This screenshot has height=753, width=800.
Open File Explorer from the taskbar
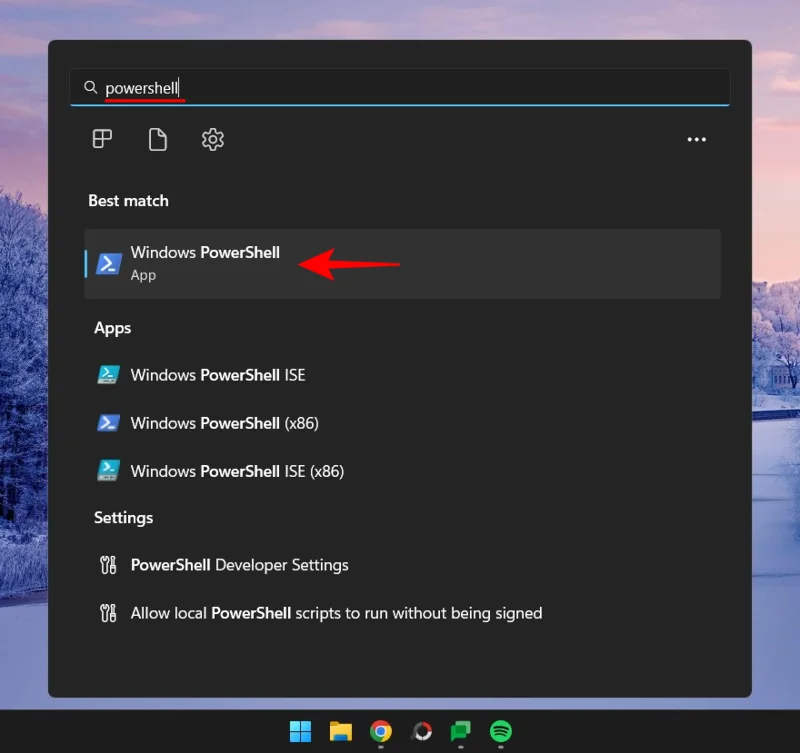click(340, 732)
